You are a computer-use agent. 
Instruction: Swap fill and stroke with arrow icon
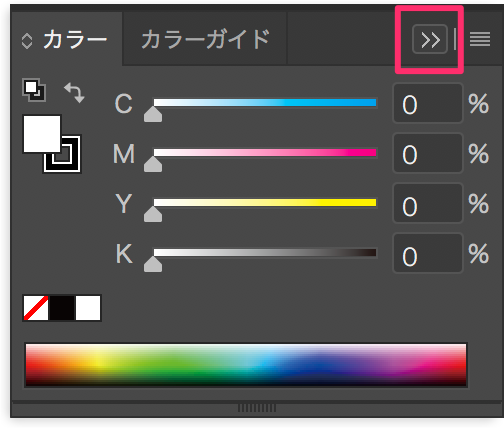(x=74, y=92)
